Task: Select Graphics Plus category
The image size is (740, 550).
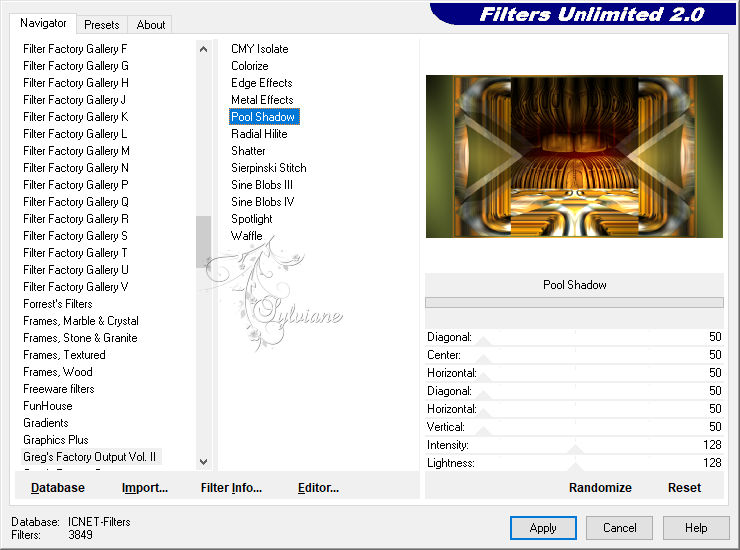Action: click(x=56, y=440)
